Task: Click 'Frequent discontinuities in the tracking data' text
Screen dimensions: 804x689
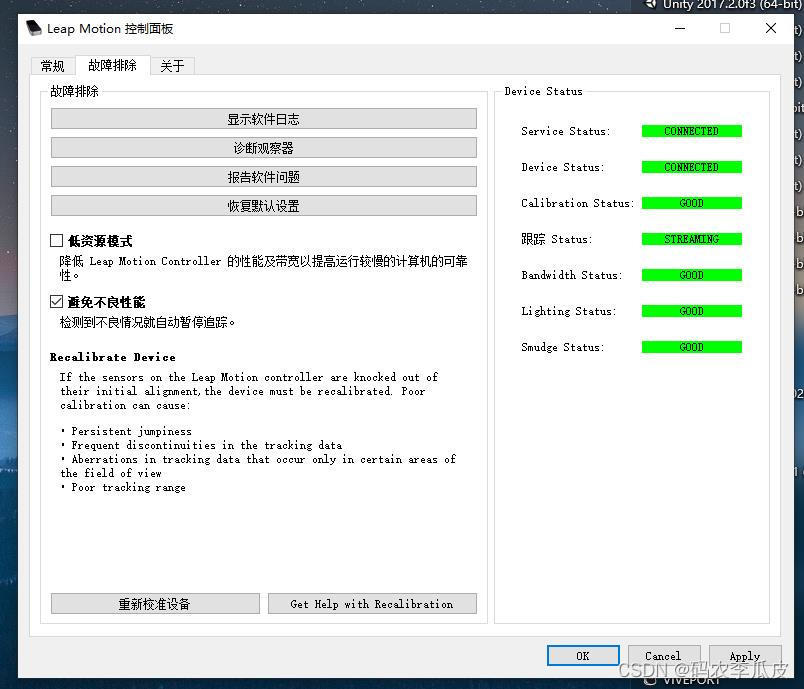Action: coord(207,445)
